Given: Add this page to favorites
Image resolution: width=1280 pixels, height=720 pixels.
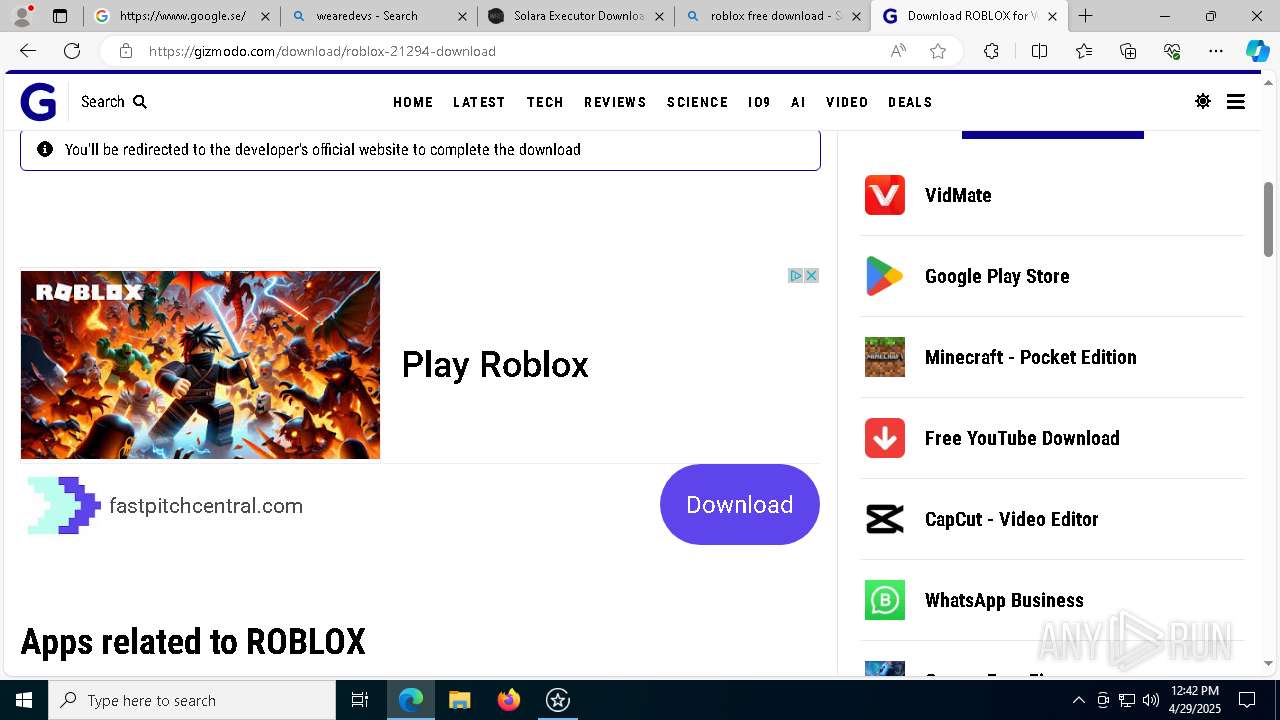Looking at the screenshot, I should [x=938, y=51].
